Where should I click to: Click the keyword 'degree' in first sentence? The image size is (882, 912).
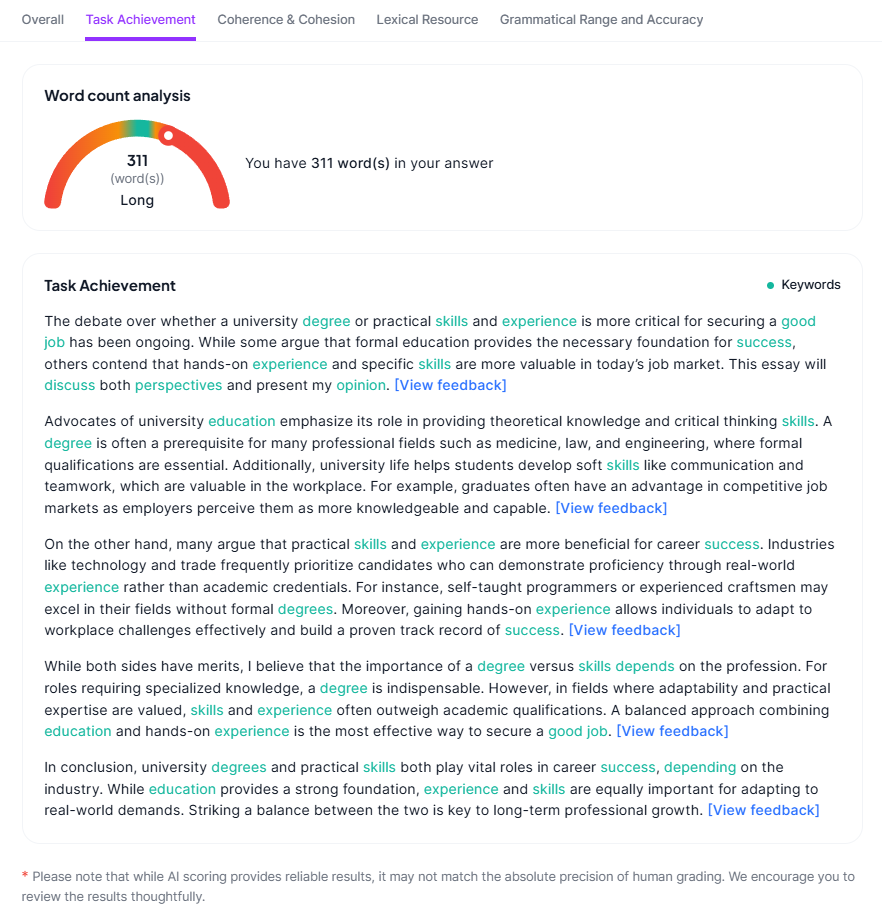(326, 321)
